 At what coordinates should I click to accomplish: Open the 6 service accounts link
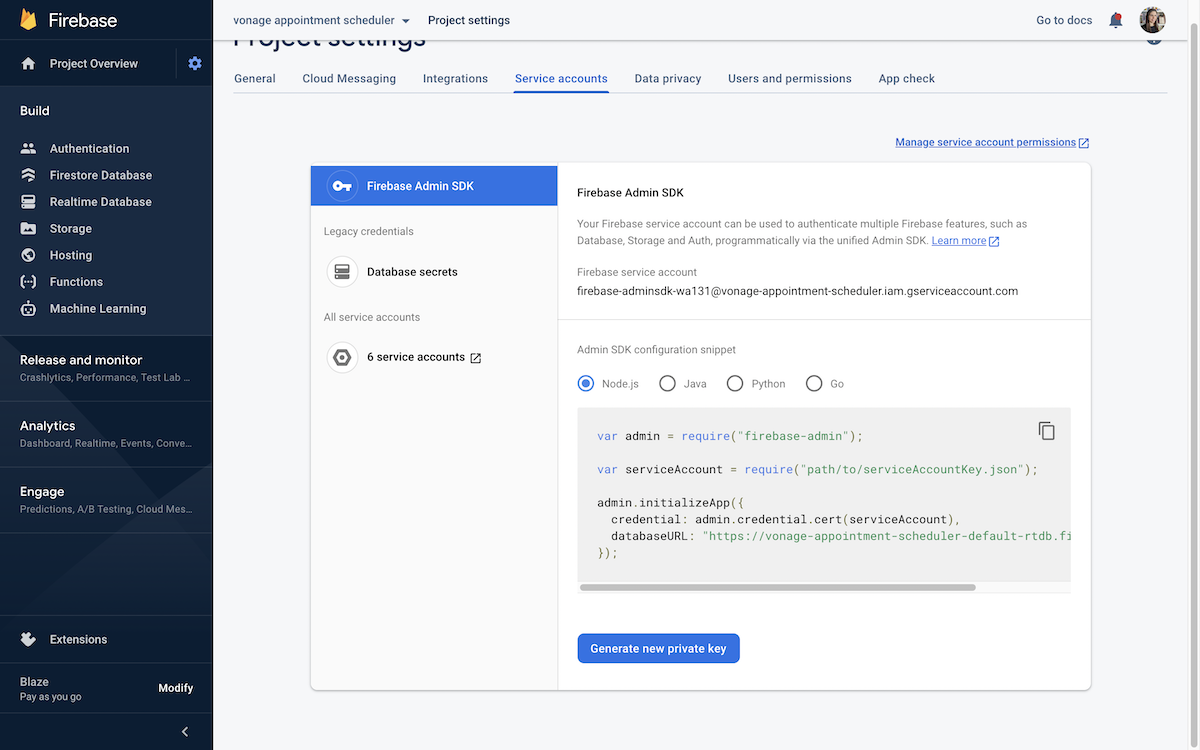416,357
